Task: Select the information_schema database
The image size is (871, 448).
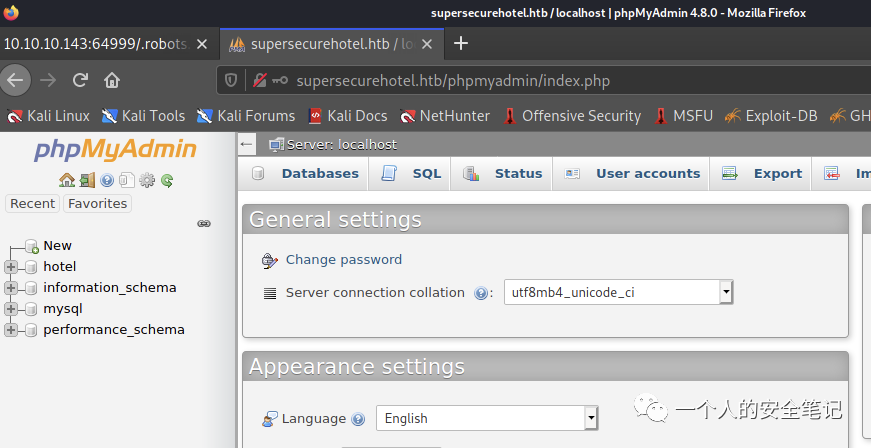Action: coord(109,288)
